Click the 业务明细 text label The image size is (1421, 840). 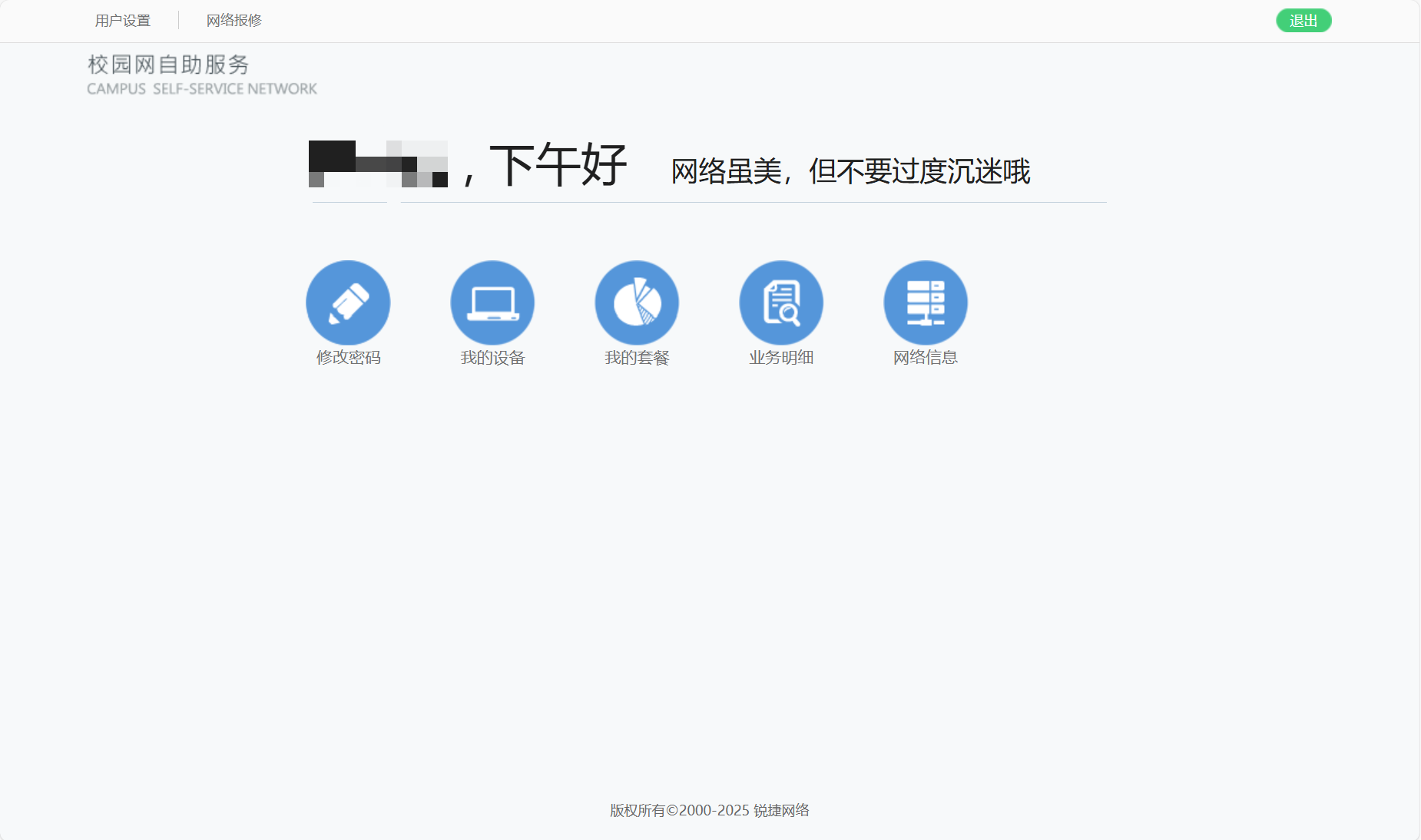[x=781, y=357]
